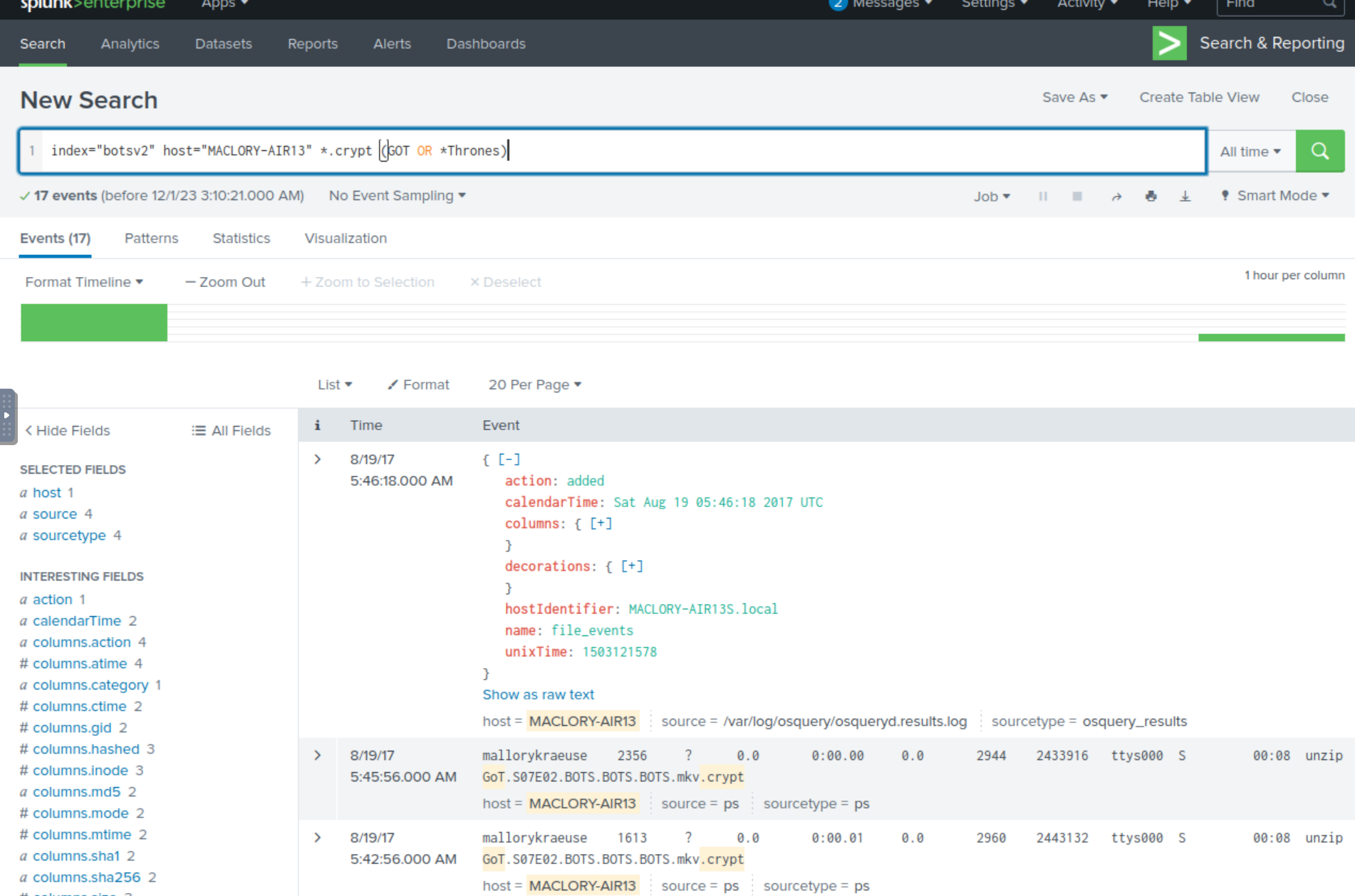The height and width of the screenshot is (896, 1355).
Task: Open the Alerts nav item
Action: coord(392,44)
